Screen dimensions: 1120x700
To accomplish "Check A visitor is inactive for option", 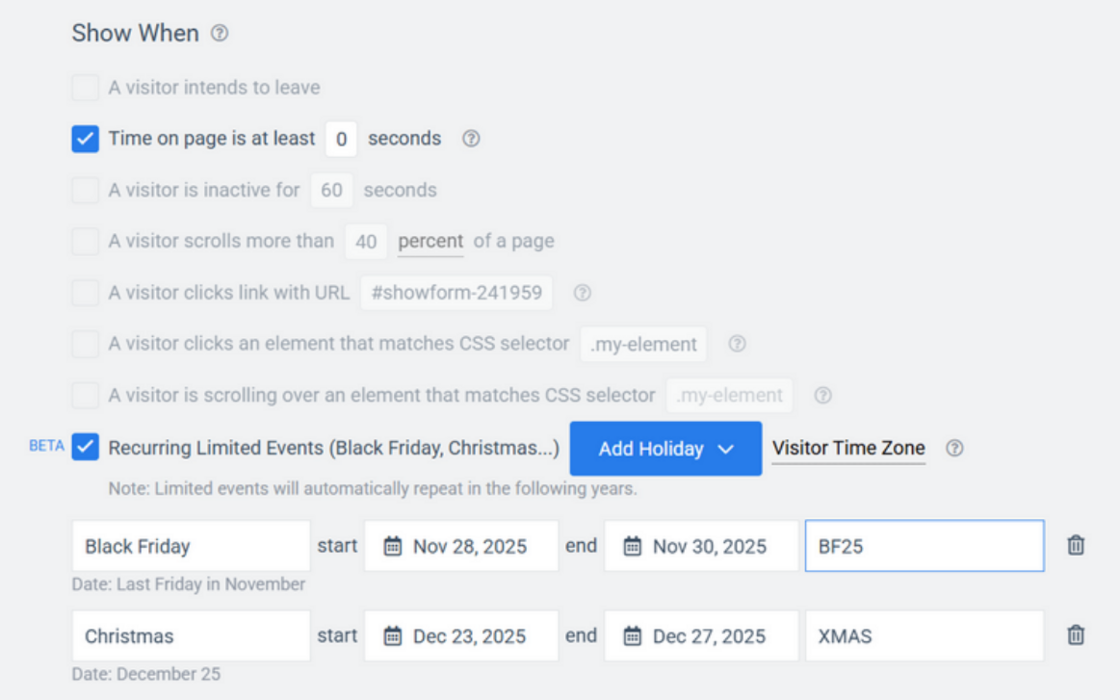I will click(85, 190).
